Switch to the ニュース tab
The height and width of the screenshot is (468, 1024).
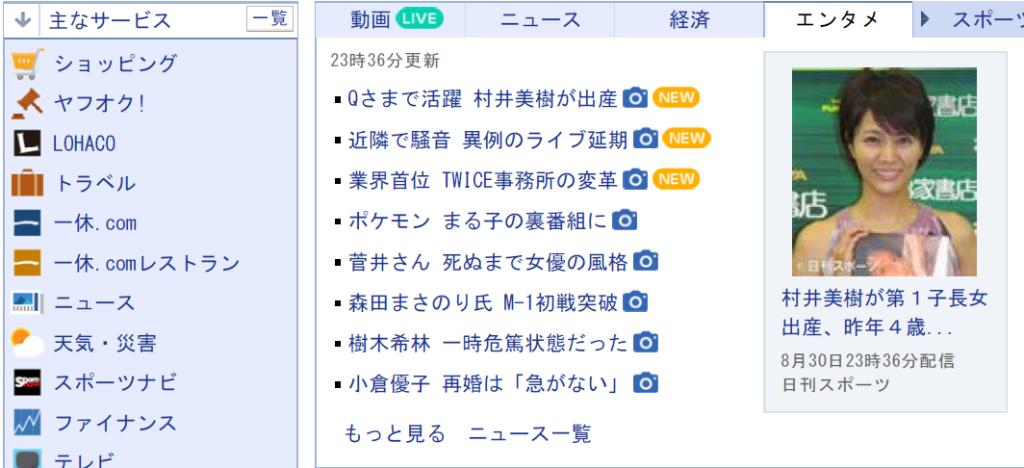540,20
